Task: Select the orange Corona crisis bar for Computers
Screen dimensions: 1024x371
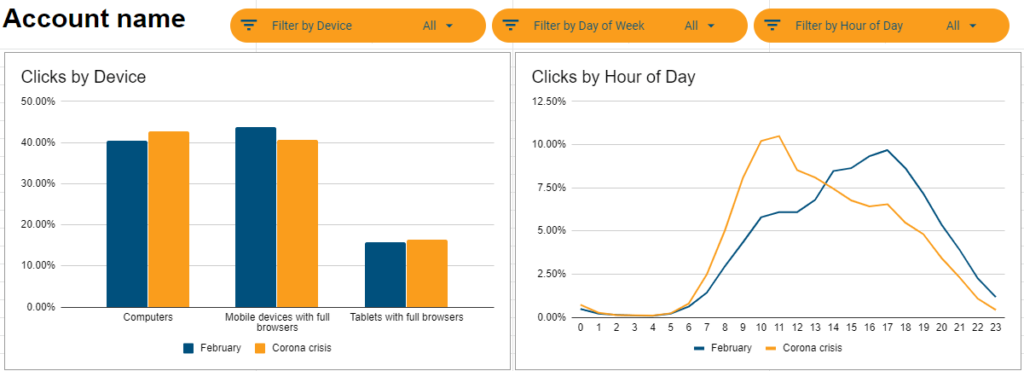Action: point(168,219)
